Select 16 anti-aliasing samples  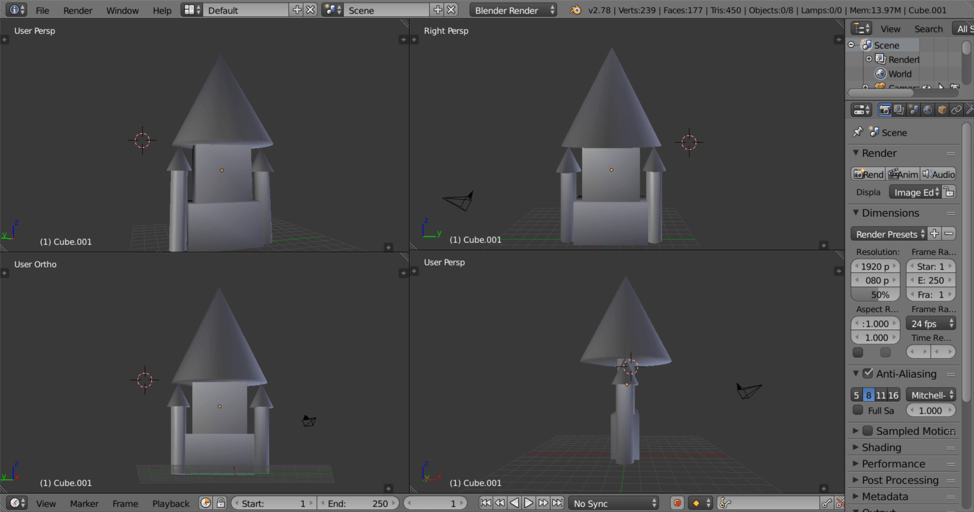[893, 395]
